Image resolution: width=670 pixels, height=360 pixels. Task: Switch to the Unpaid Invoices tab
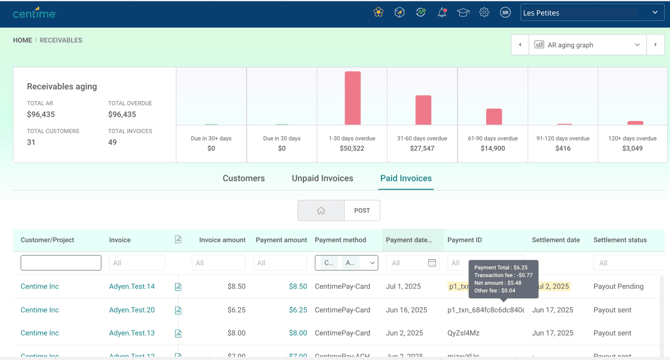[x=322, y=178]
